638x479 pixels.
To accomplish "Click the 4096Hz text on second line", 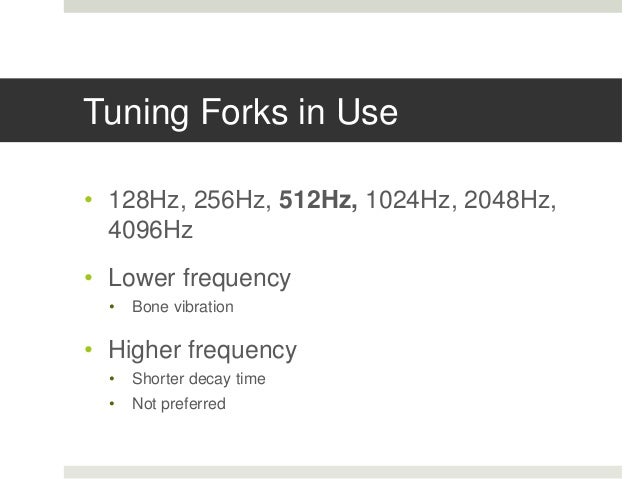I will click(x=151, y=230).
